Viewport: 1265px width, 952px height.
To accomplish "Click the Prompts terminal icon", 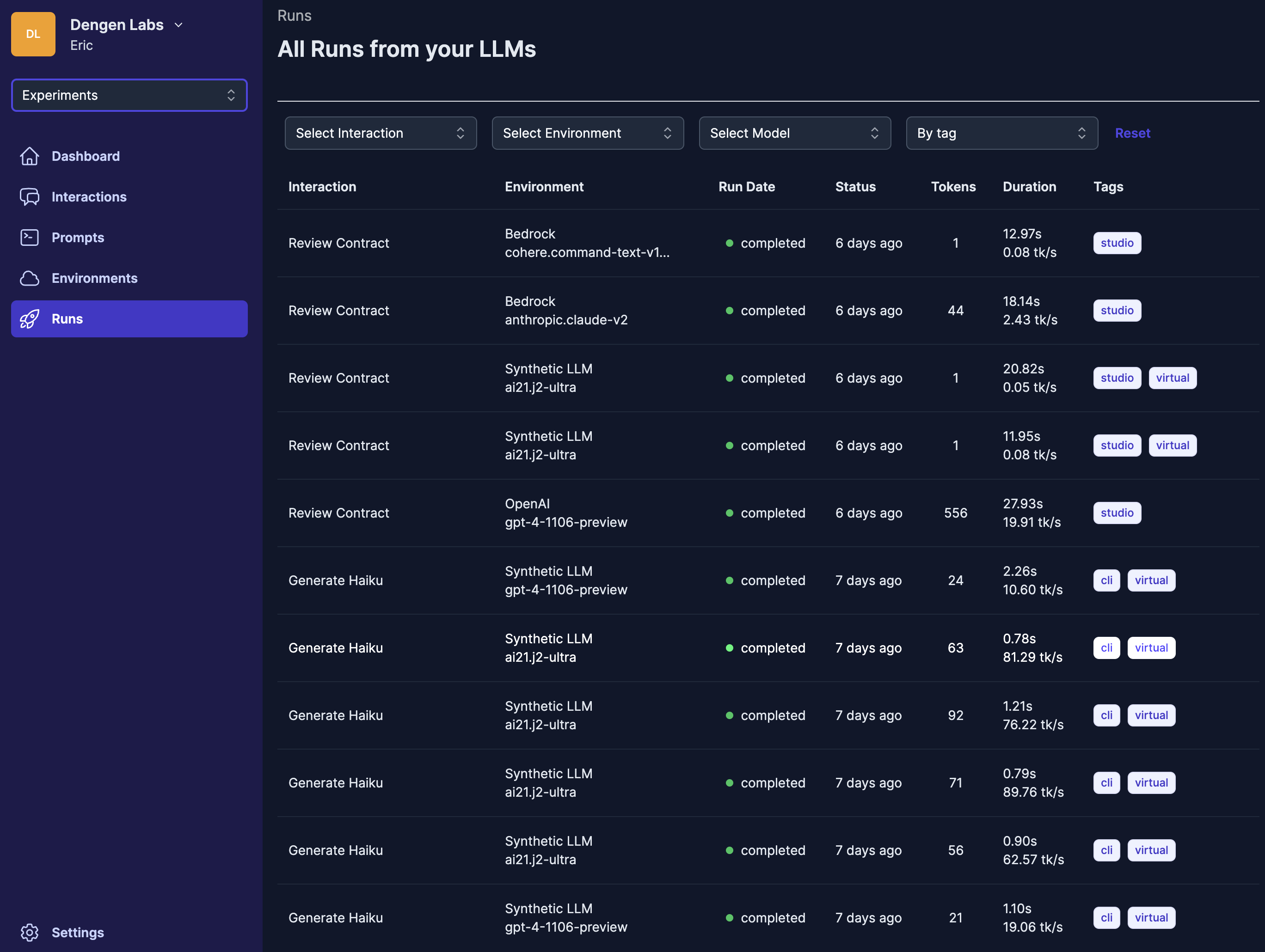I will click(x=29, y=237).
